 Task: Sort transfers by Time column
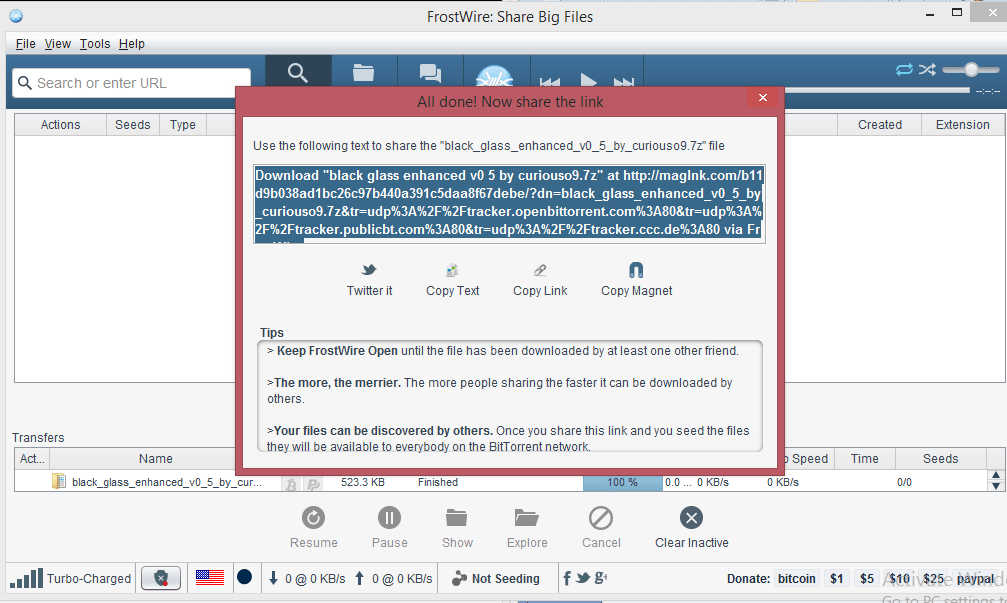tap(864, 459)
